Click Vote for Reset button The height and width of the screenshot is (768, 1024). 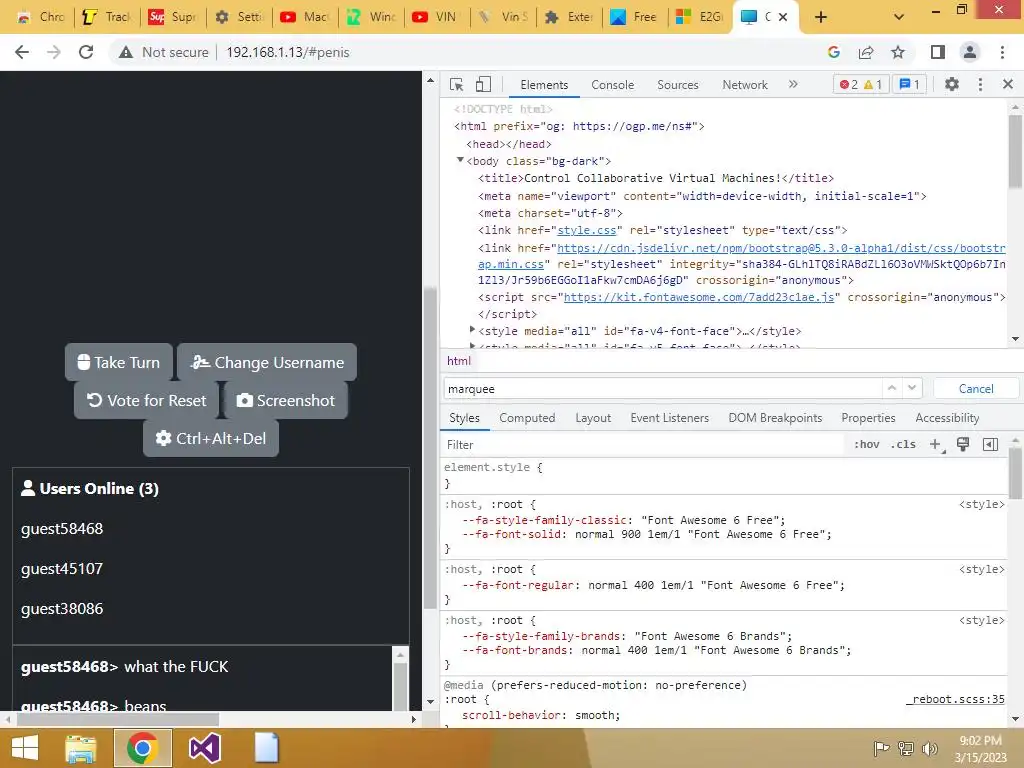pyautogui.click(x=146, y=400)
